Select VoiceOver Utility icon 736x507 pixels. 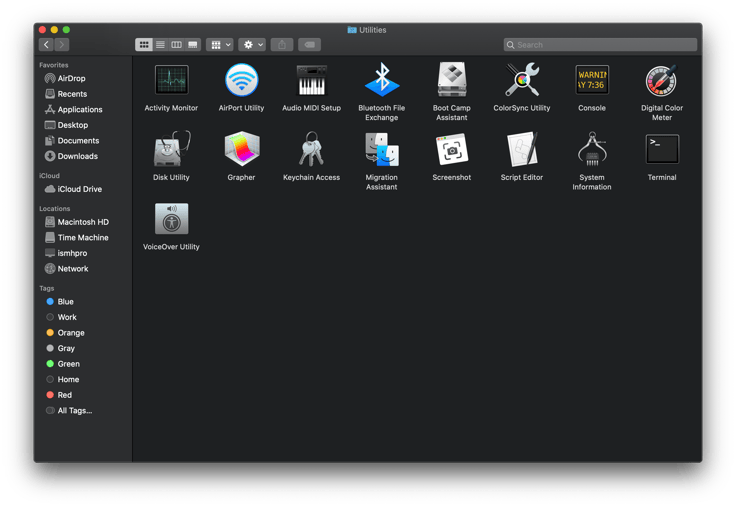171,219
